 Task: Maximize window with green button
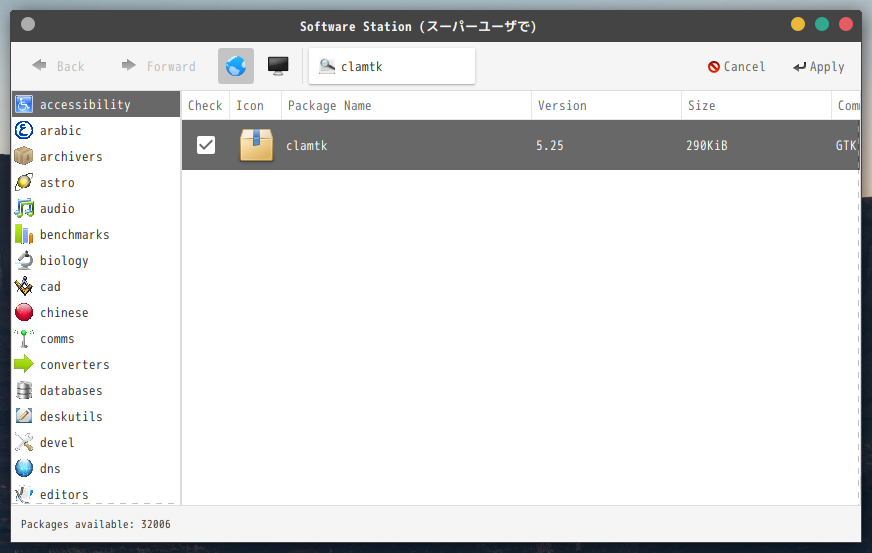tap(822, 24)
